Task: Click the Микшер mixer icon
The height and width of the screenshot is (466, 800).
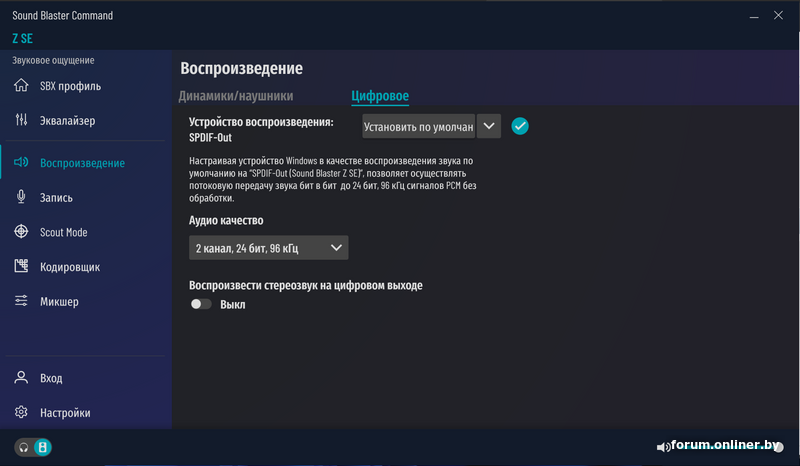Action: 21,301
